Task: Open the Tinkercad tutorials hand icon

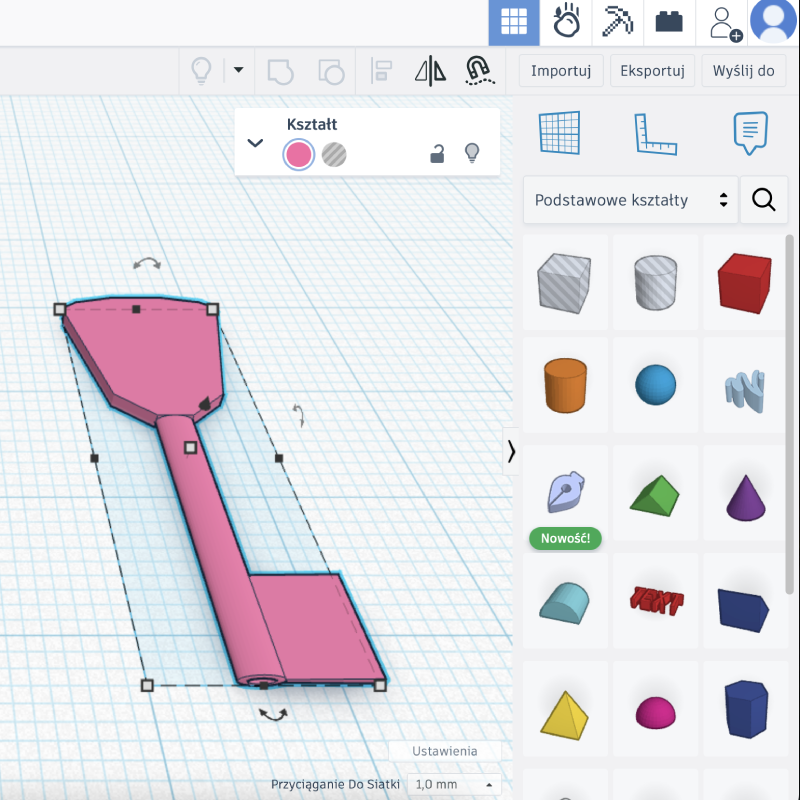Action: tap(567, 22)
